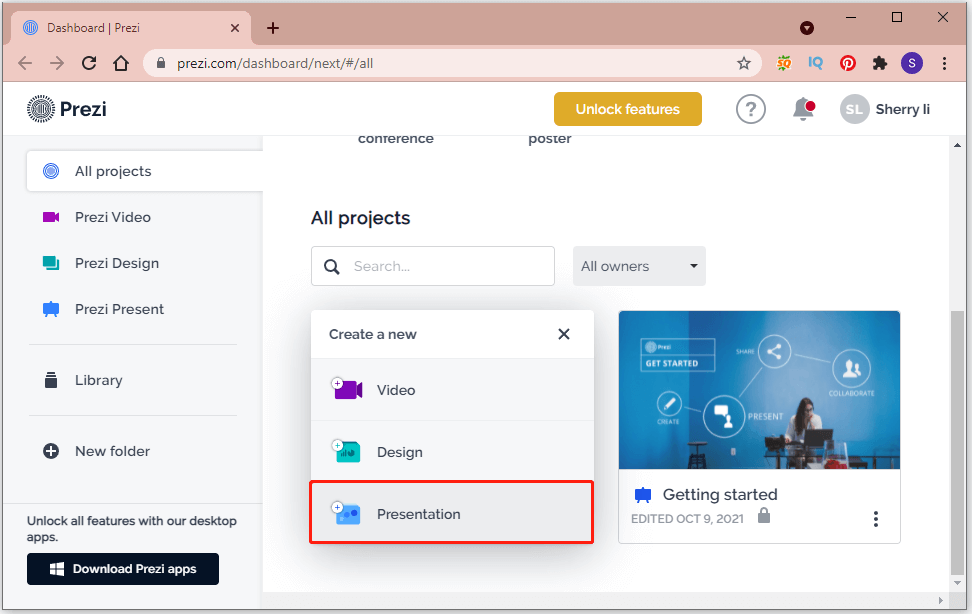This screenshot has width=972, height=614.
Task: Open the SQ extension icon
Action: click(784, 63)
